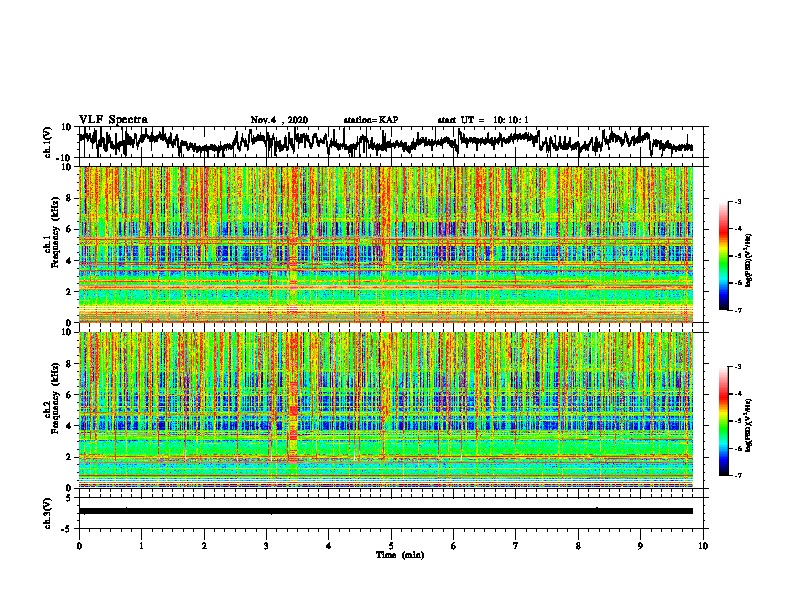Click the ch.1 spectrogram panel
792x612 pixels.
pos(386,244)
